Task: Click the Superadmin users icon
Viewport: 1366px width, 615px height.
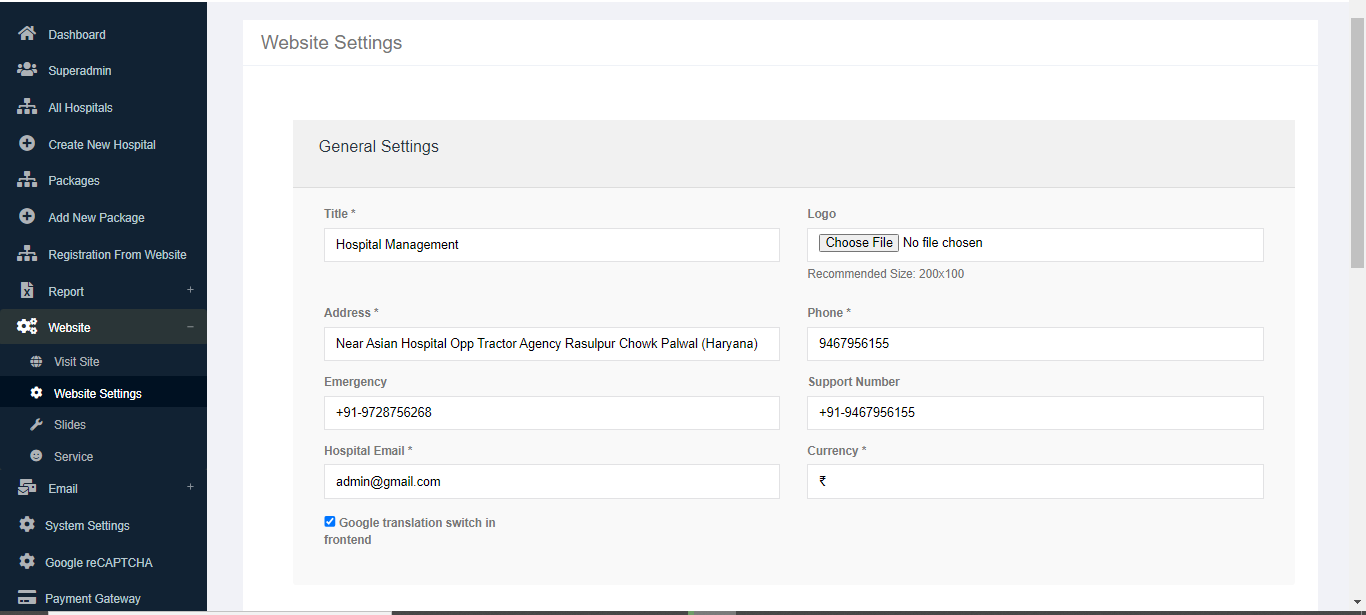Action: click(27, 70)
